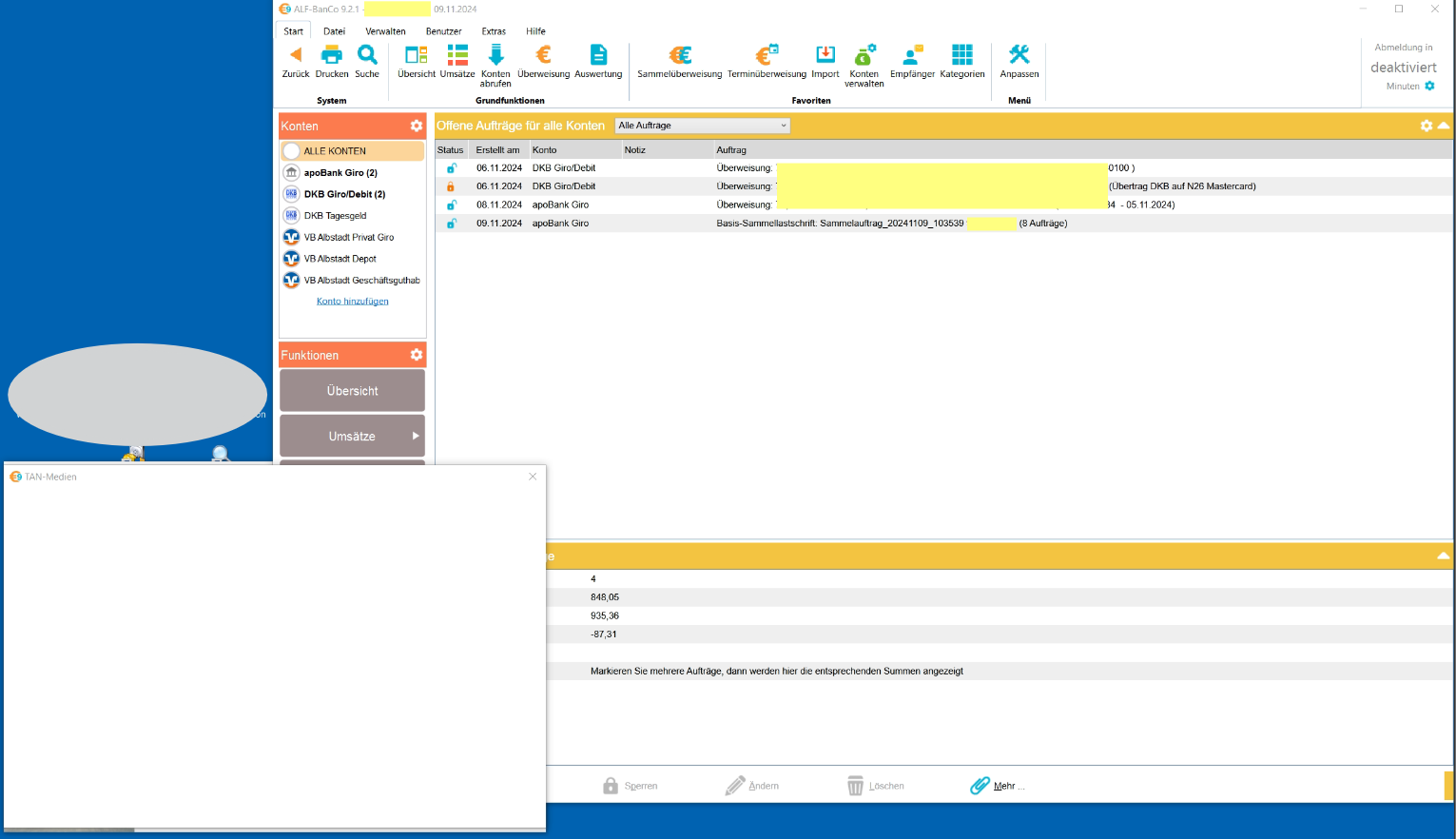Open the Empfänger icon

click(913, 54)
